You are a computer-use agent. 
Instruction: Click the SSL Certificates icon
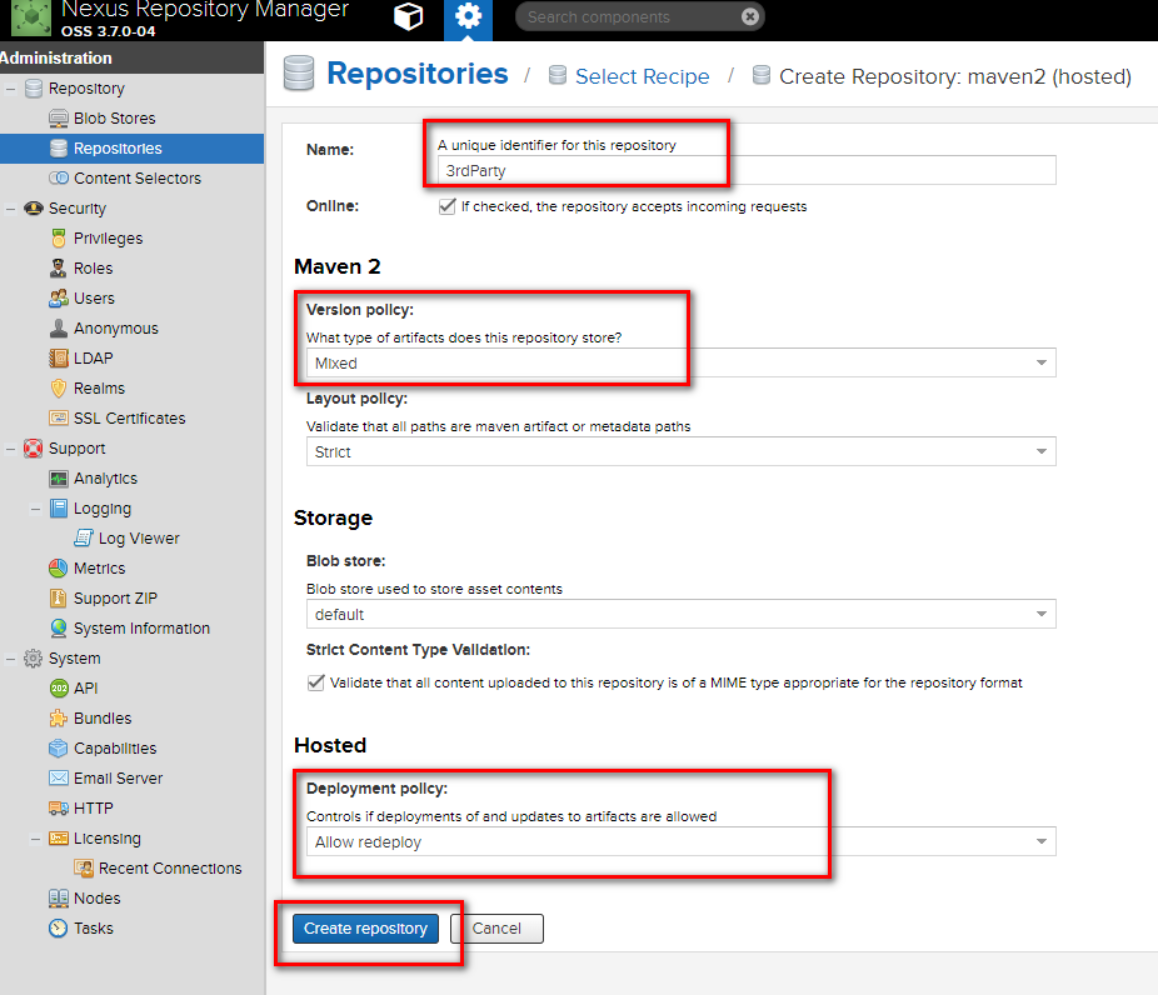(58, 418)
